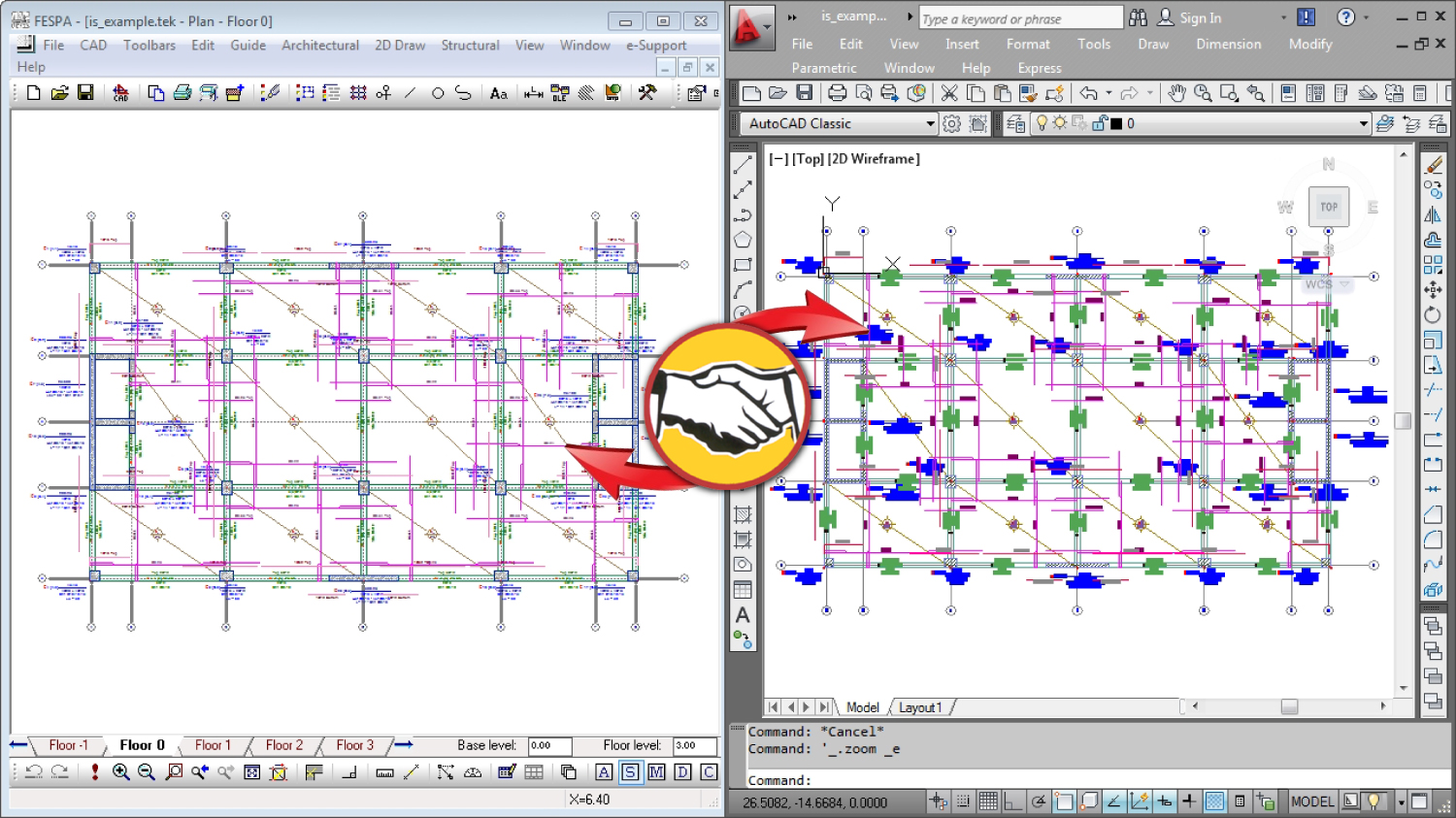Click the dimension tool icon in FESPA toolbar
This screenshot has height=818, width=1456.
point(533,93)
